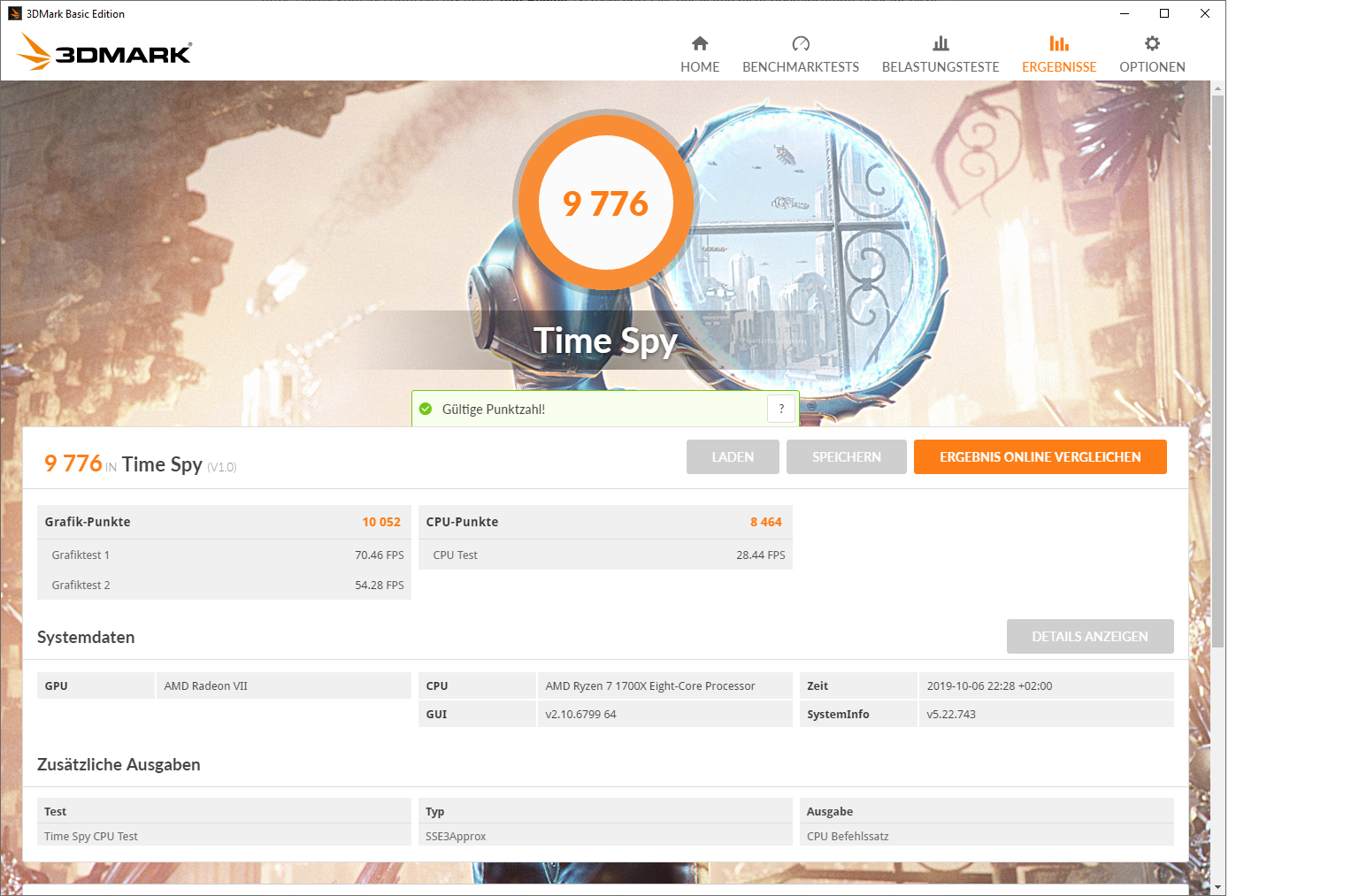This screenshot has height=896, width=1359.
Task: Click the Systemdaten heading
Action: (86, 637)
